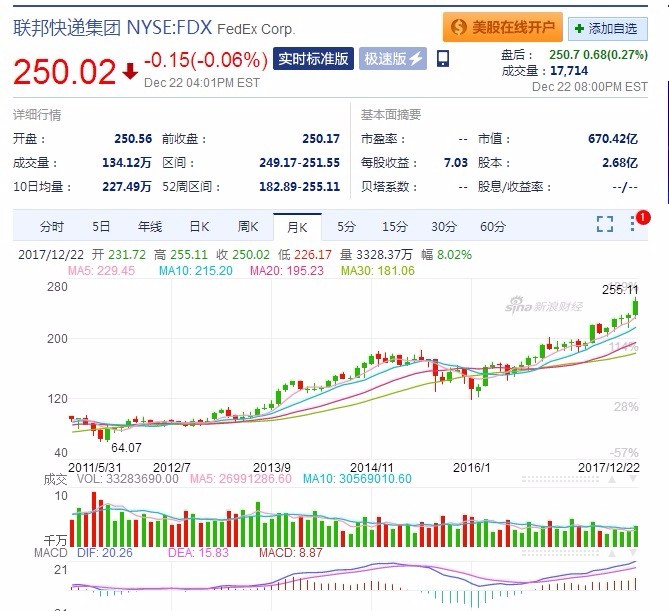Select the 5日 chart tab
Image resolution: width=669 pixels, height=611 pixels.
tap(101, 226)
